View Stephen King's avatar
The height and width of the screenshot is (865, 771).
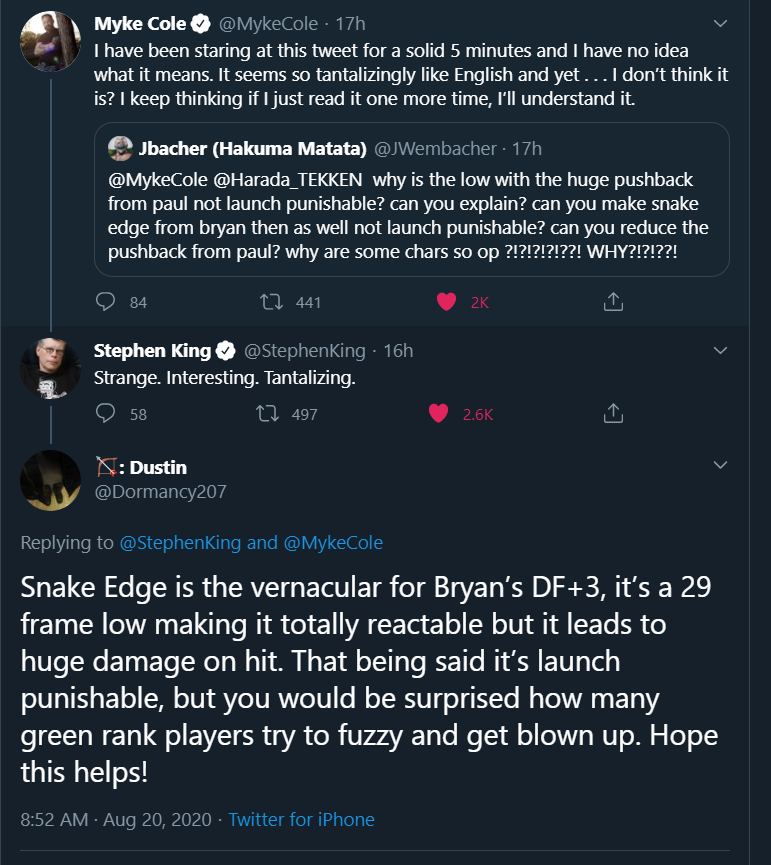click(50, 369)
